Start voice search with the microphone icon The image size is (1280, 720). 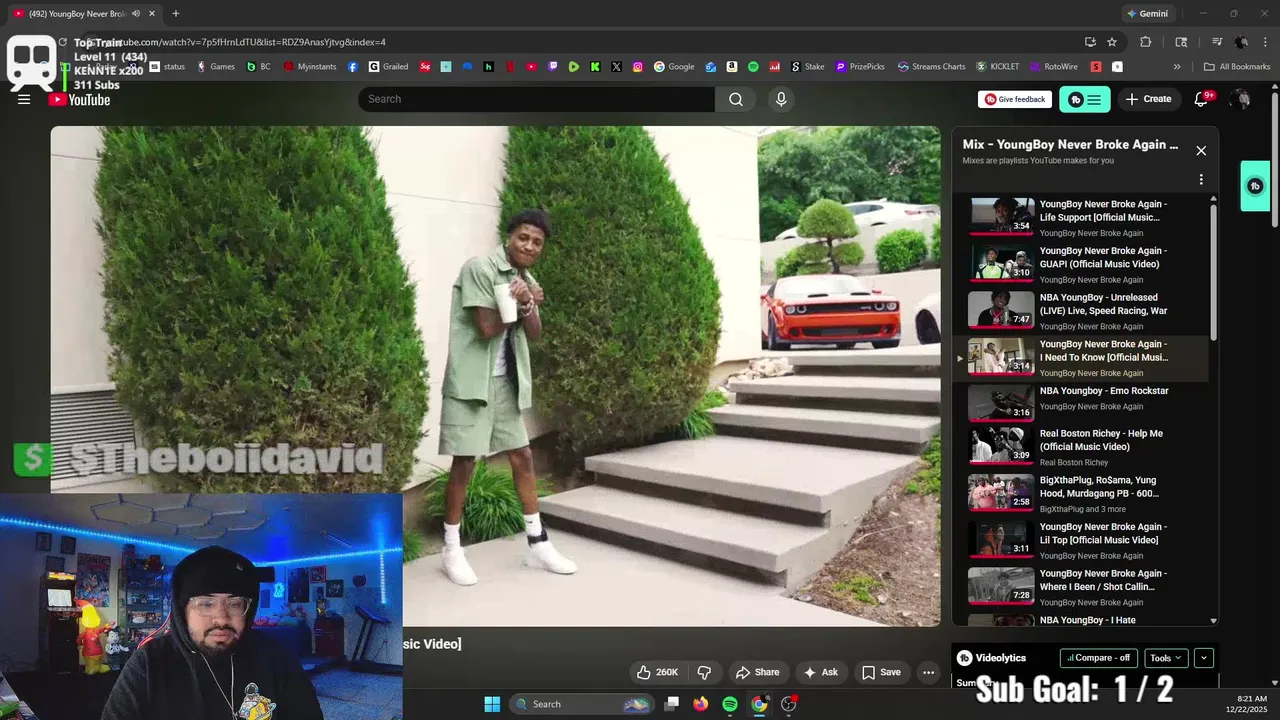coord(781,99)
